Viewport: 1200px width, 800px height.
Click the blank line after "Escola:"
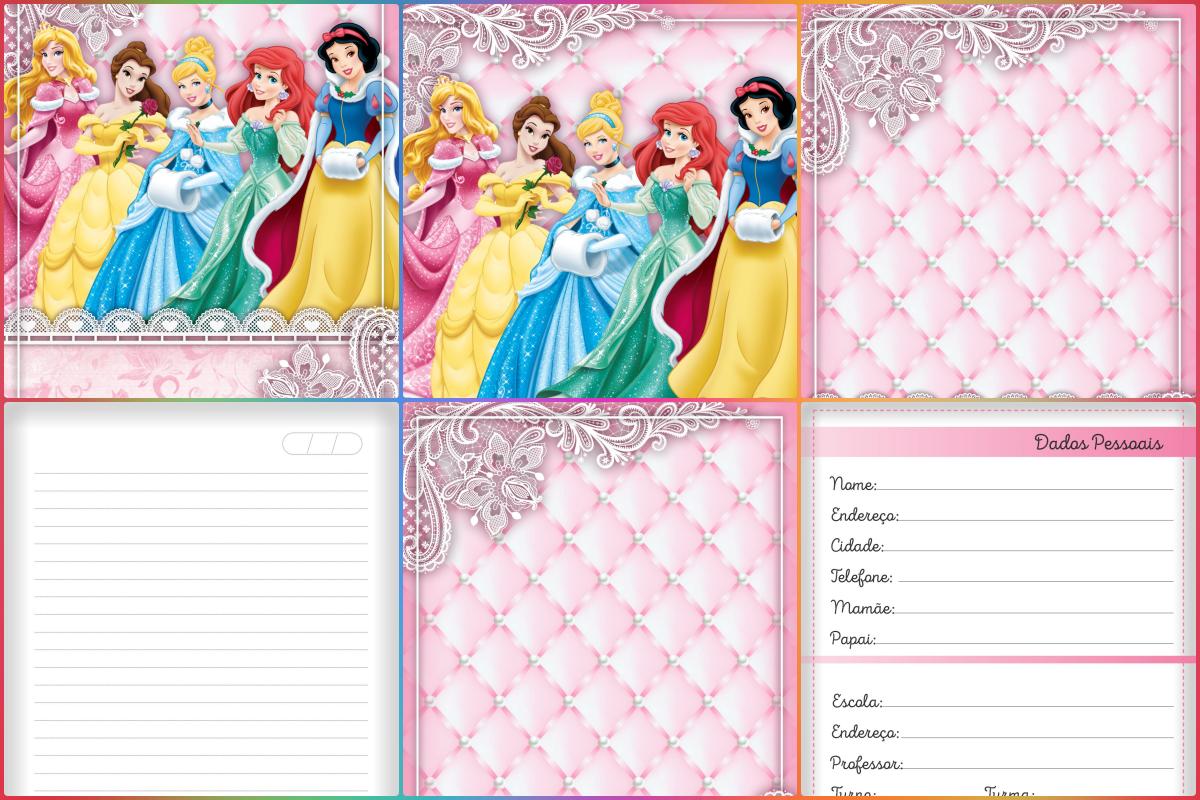[x=1028, y=706]
